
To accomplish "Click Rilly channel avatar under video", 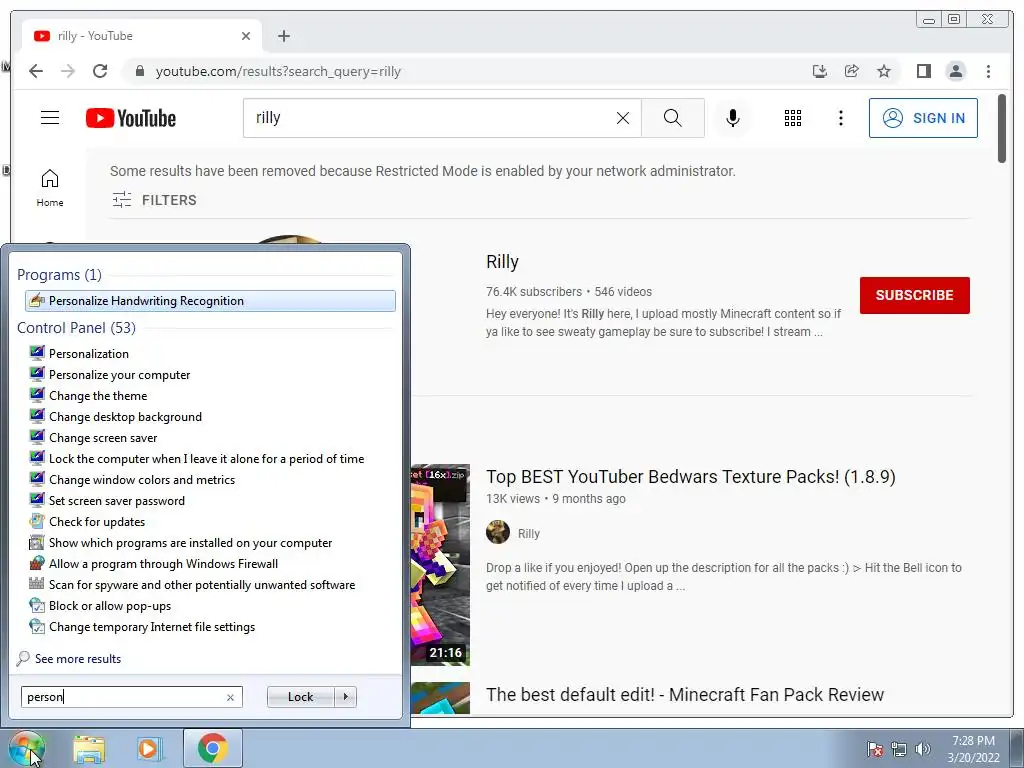I will [498, 532].
